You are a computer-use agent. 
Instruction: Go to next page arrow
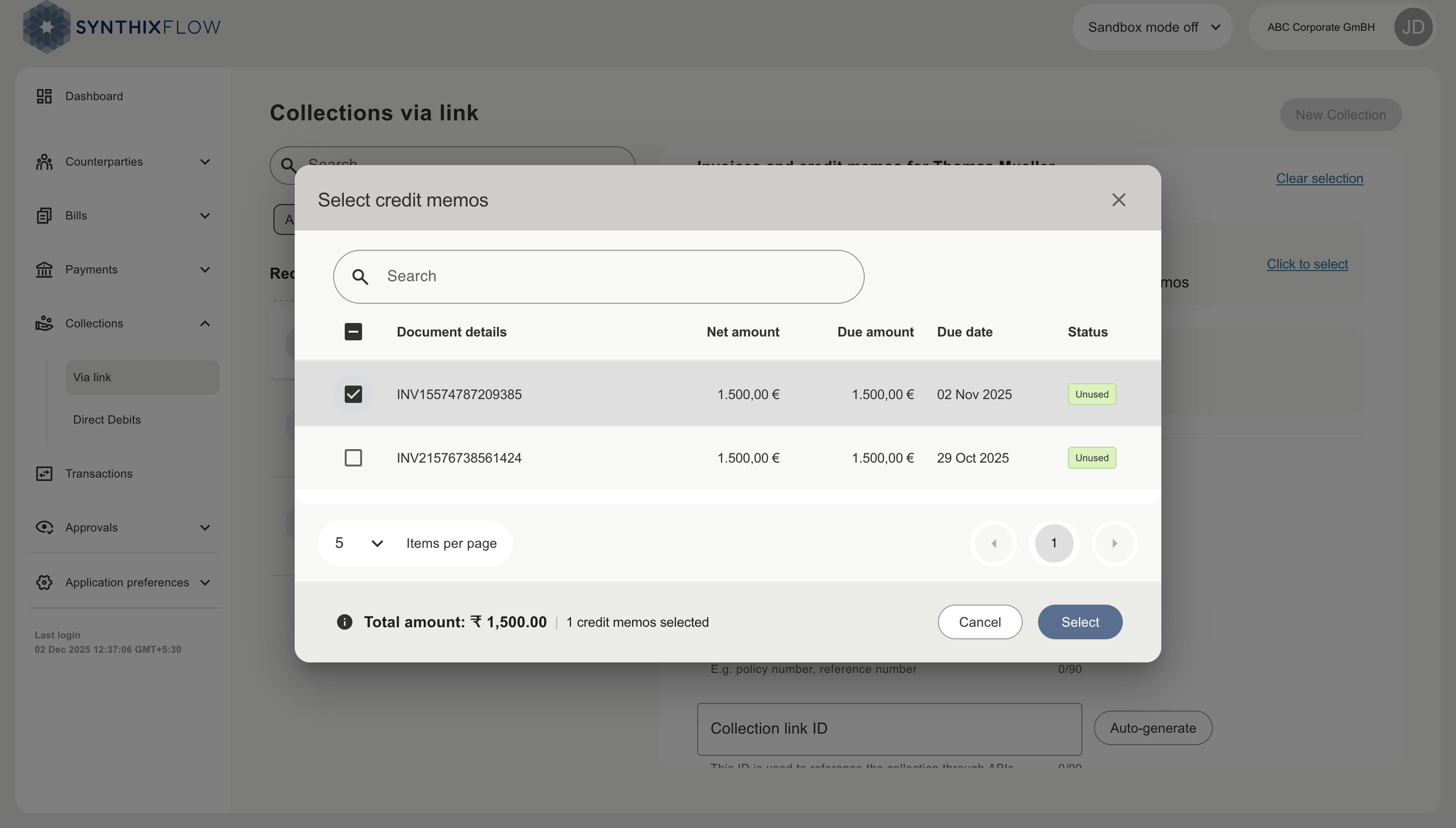[x=1114, y=543]
